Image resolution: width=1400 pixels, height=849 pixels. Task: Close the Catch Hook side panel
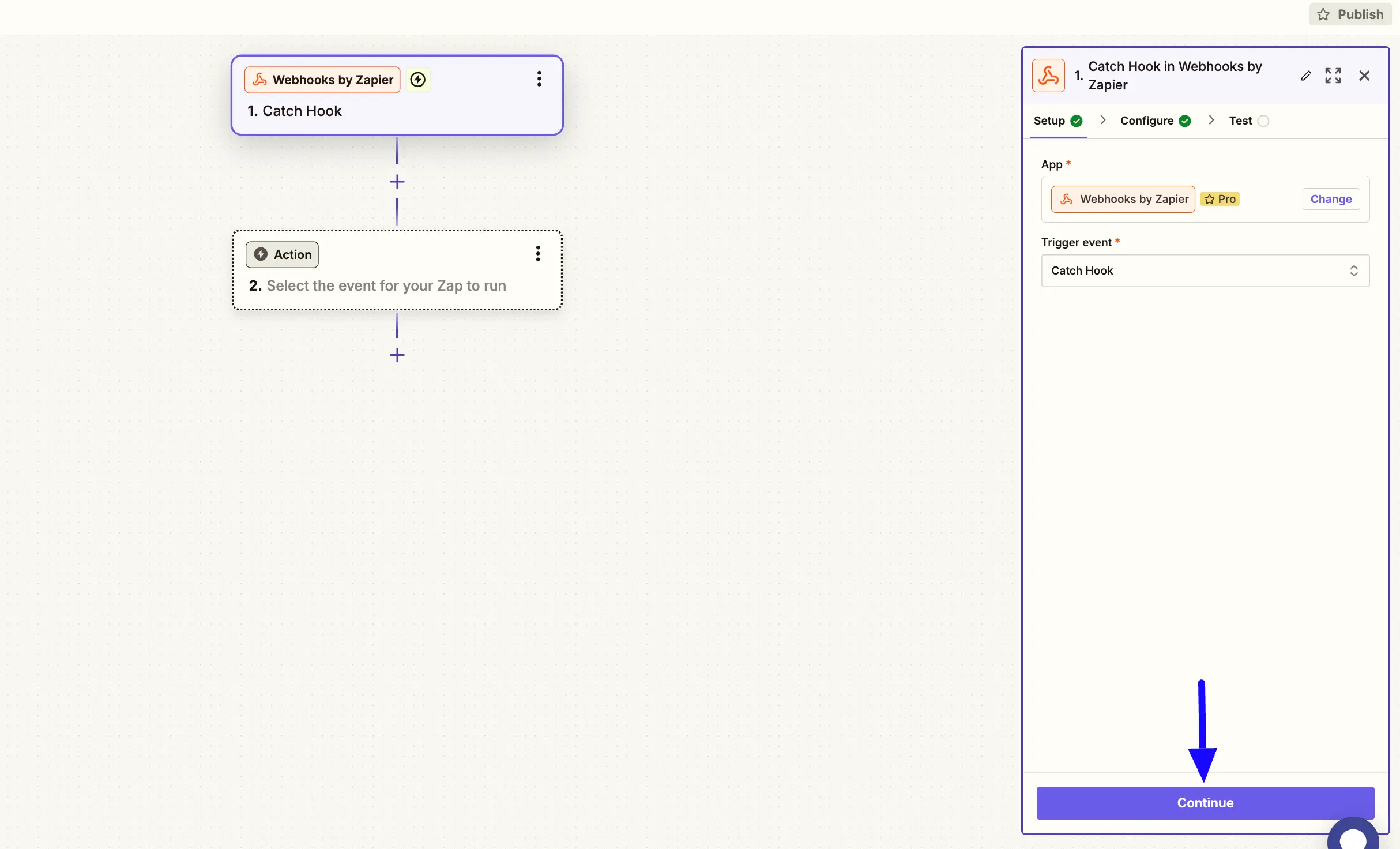1364,76
